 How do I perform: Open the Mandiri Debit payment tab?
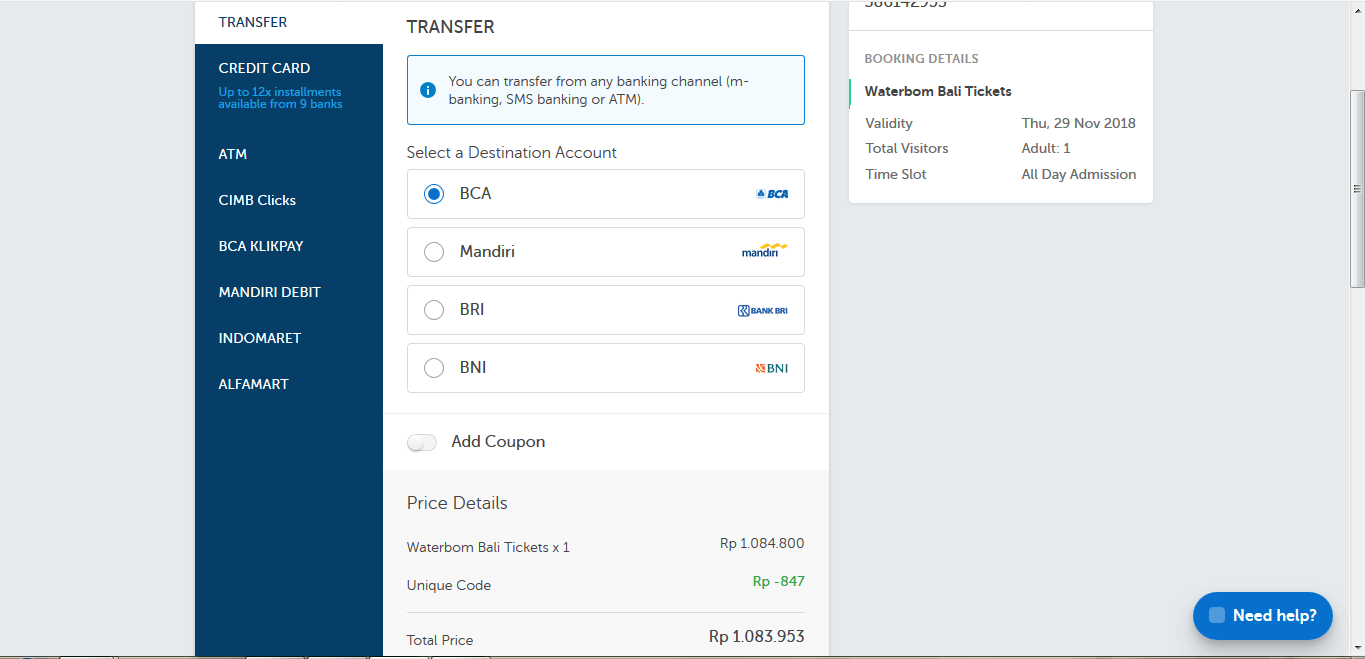pos(270,292)
